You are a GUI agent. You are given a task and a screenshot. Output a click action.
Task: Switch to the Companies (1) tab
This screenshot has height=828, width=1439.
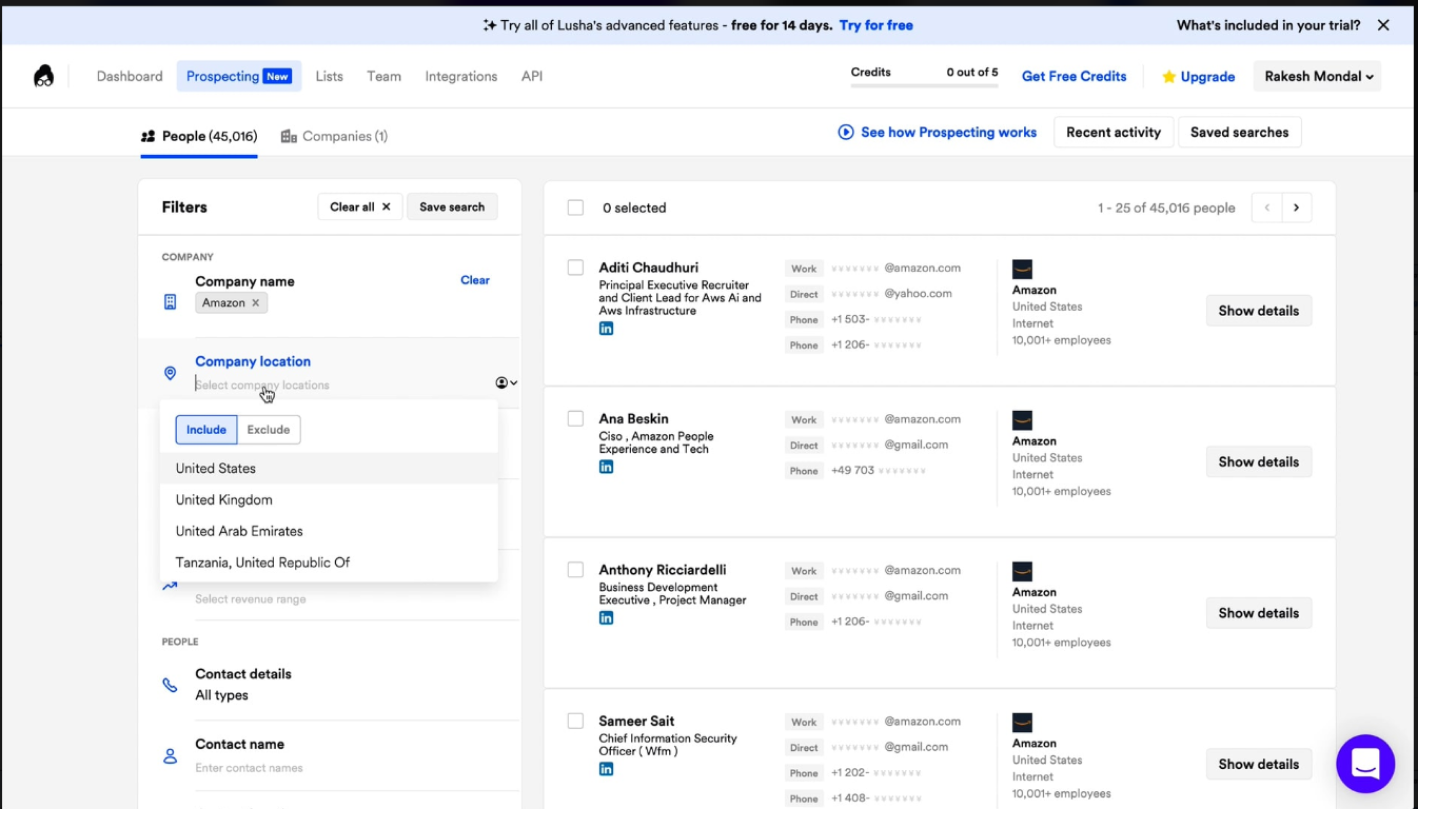point(334,136)
